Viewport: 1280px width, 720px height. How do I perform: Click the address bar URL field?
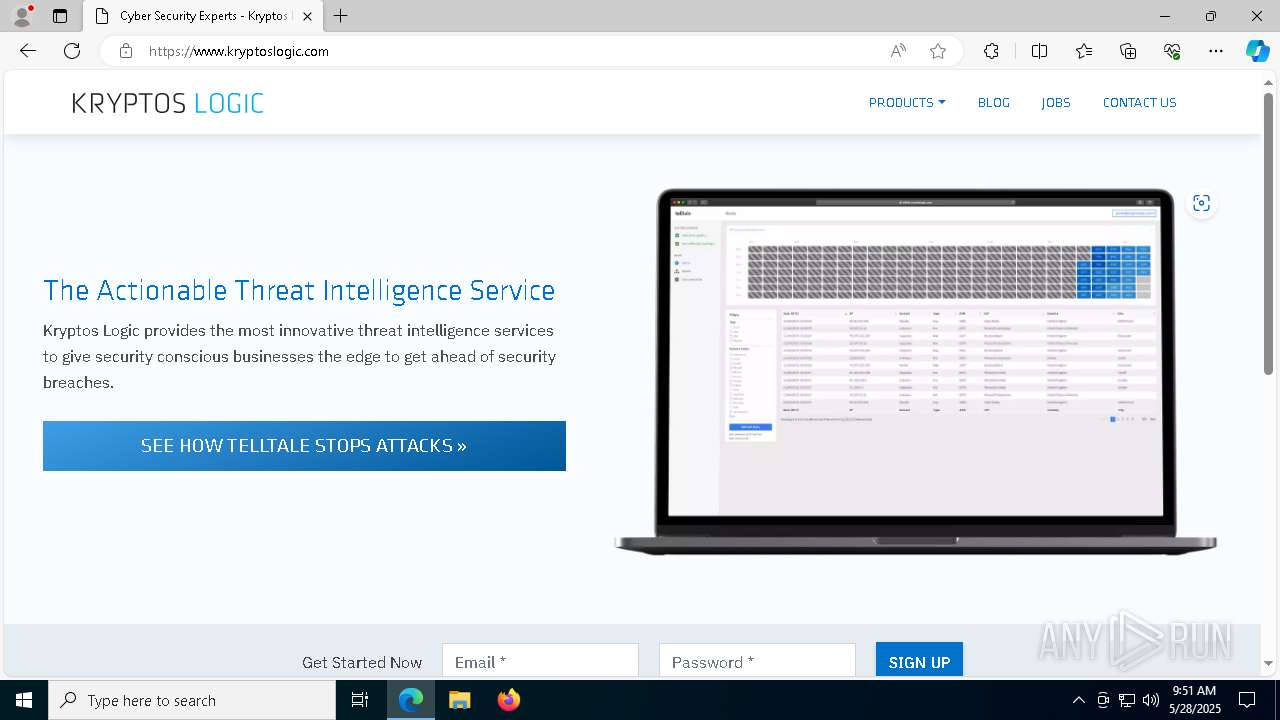point(510,51)
